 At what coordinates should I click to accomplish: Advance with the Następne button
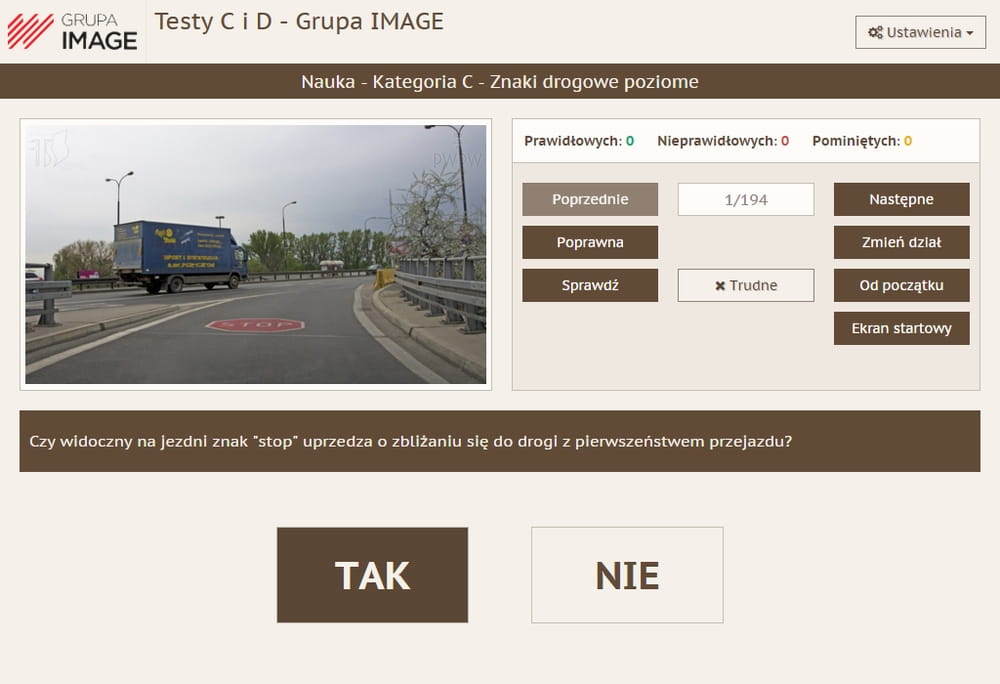coord(901,199)
